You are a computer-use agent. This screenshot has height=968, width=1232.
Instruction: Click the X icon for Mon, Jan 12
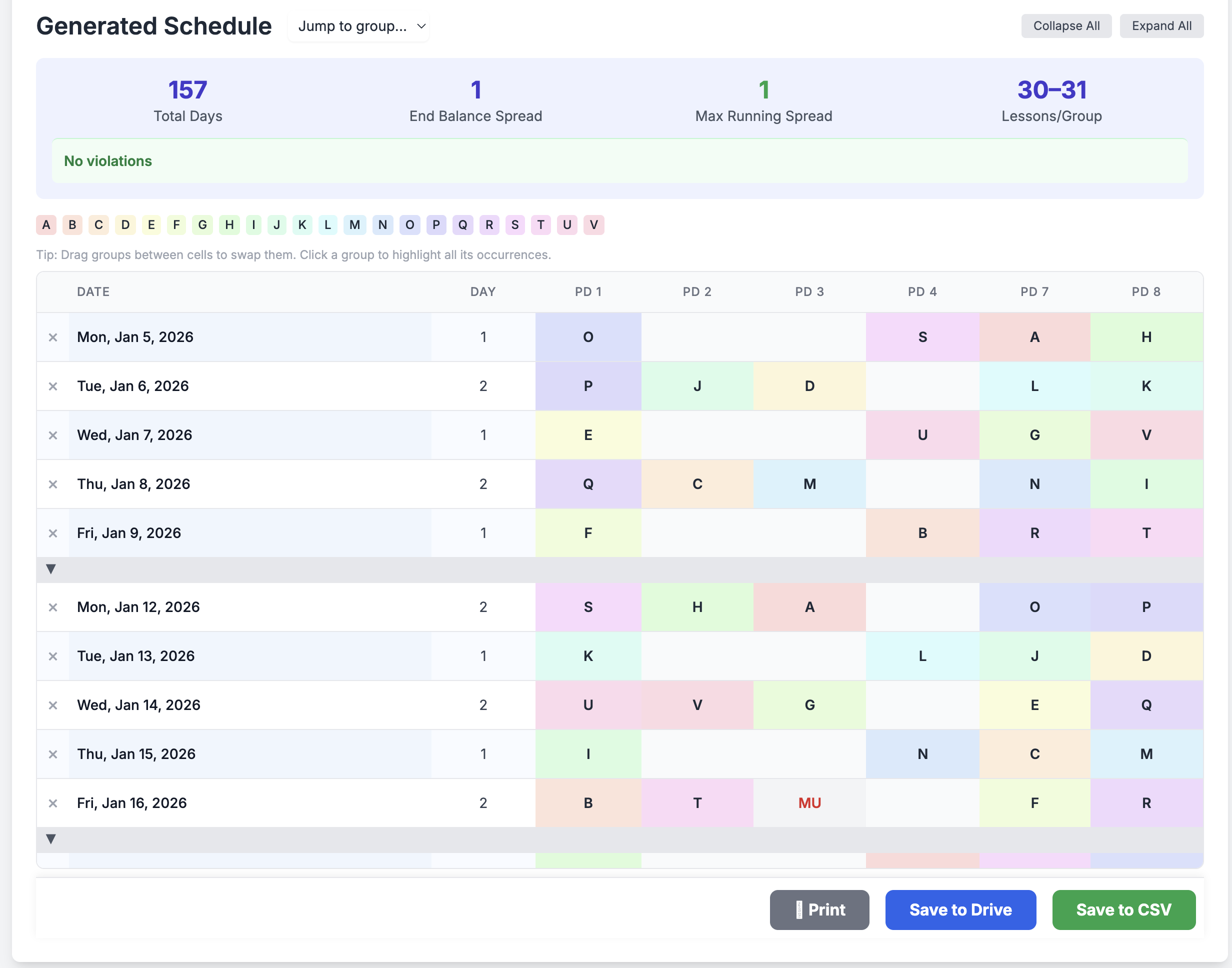[x=52, y=607]
